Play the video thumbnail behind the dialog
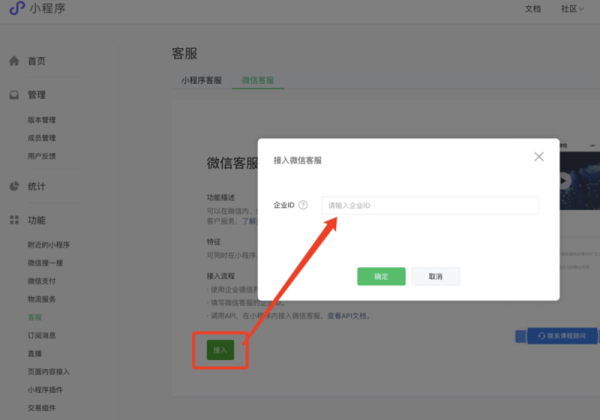The height and width of the screenshot is (420, 600). [x=563, y=181]
